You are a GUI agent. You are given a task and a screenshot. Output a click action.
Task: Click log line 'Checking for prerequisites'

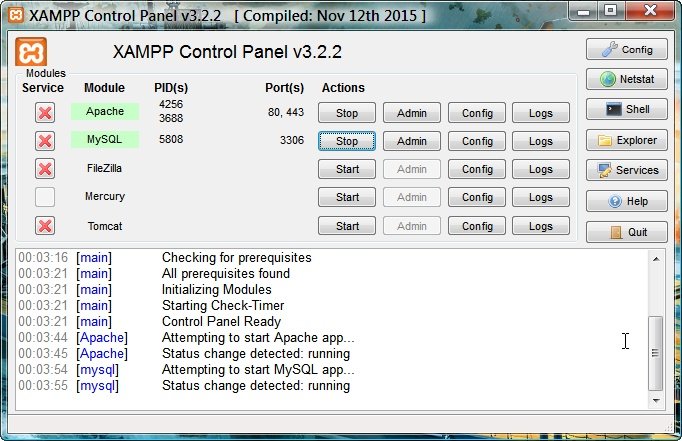(237, 257)
